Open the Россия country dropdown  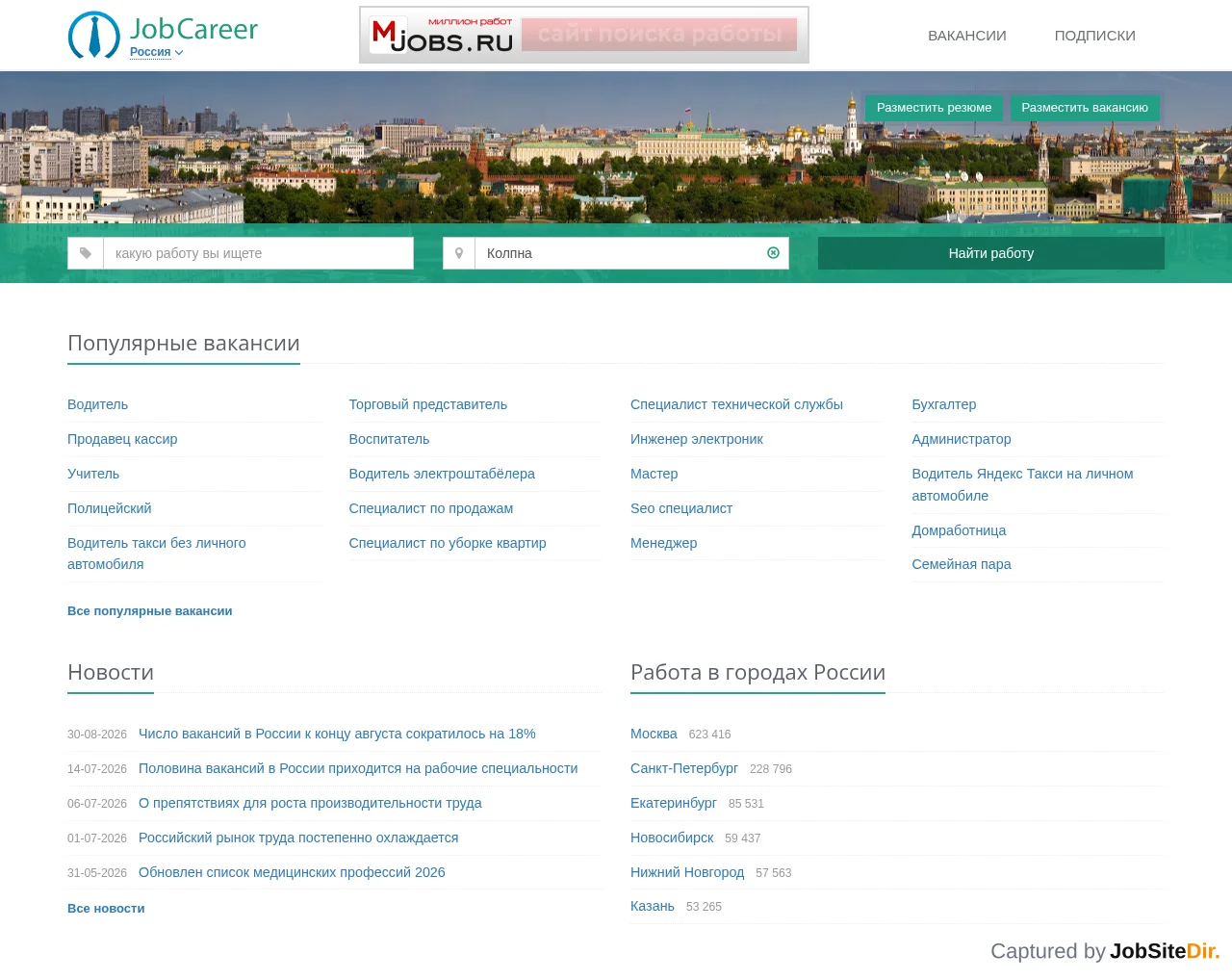(156, 52)
